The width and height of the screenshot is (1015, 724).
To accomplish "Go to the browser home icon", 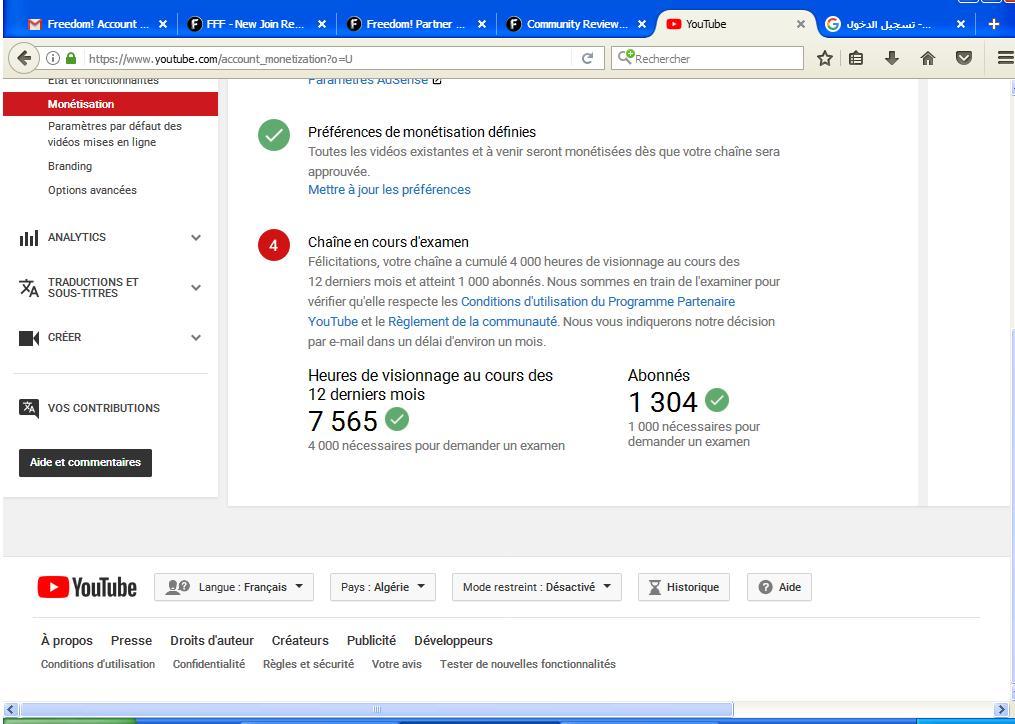I will pos(928,58).
